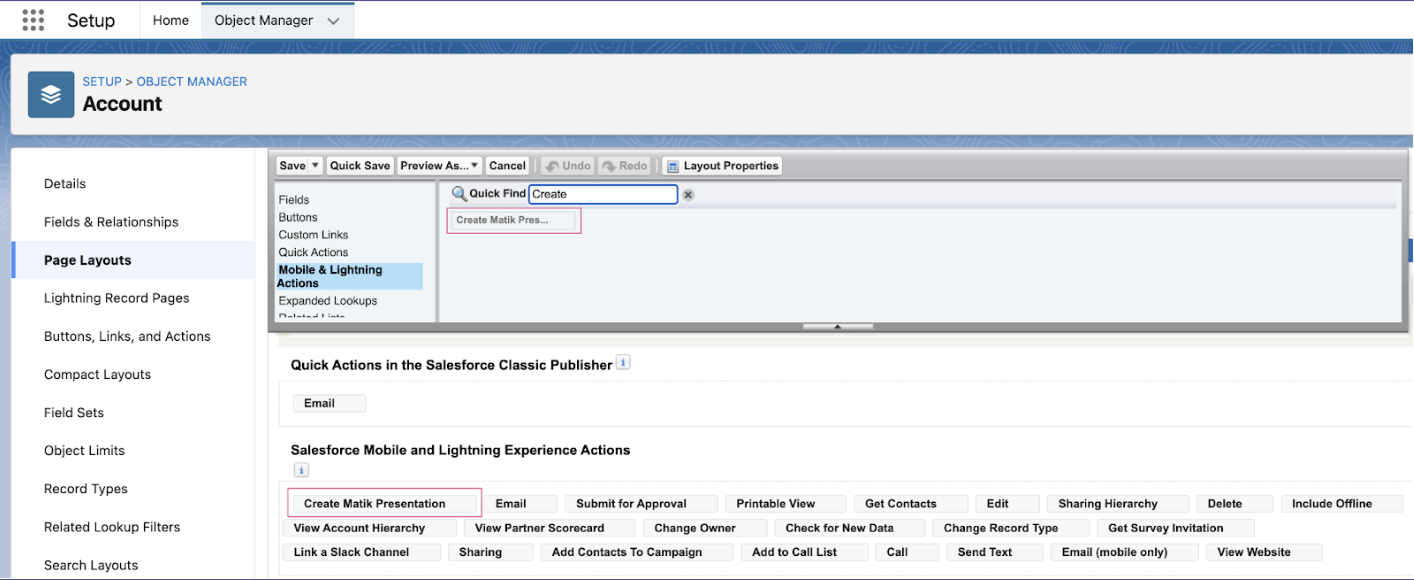This screenshot has height=580, width=1414.
Task: Switch to the Home tab
Action: 171,20
